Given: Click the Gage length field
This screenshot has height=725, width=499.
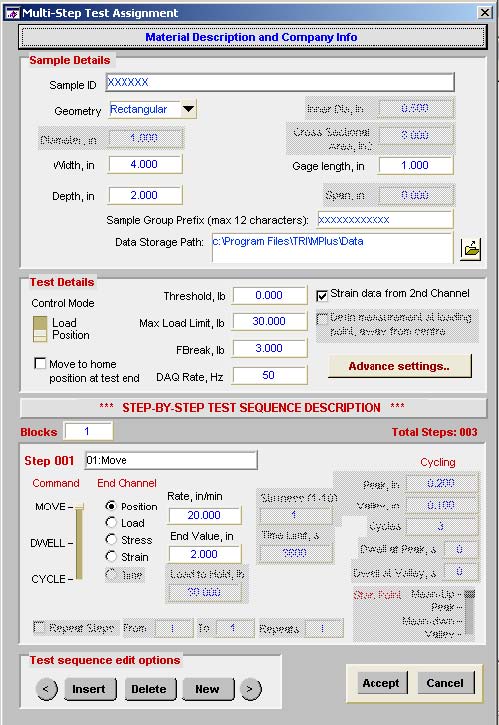Looking at the screenshot, I should point(415,166).
